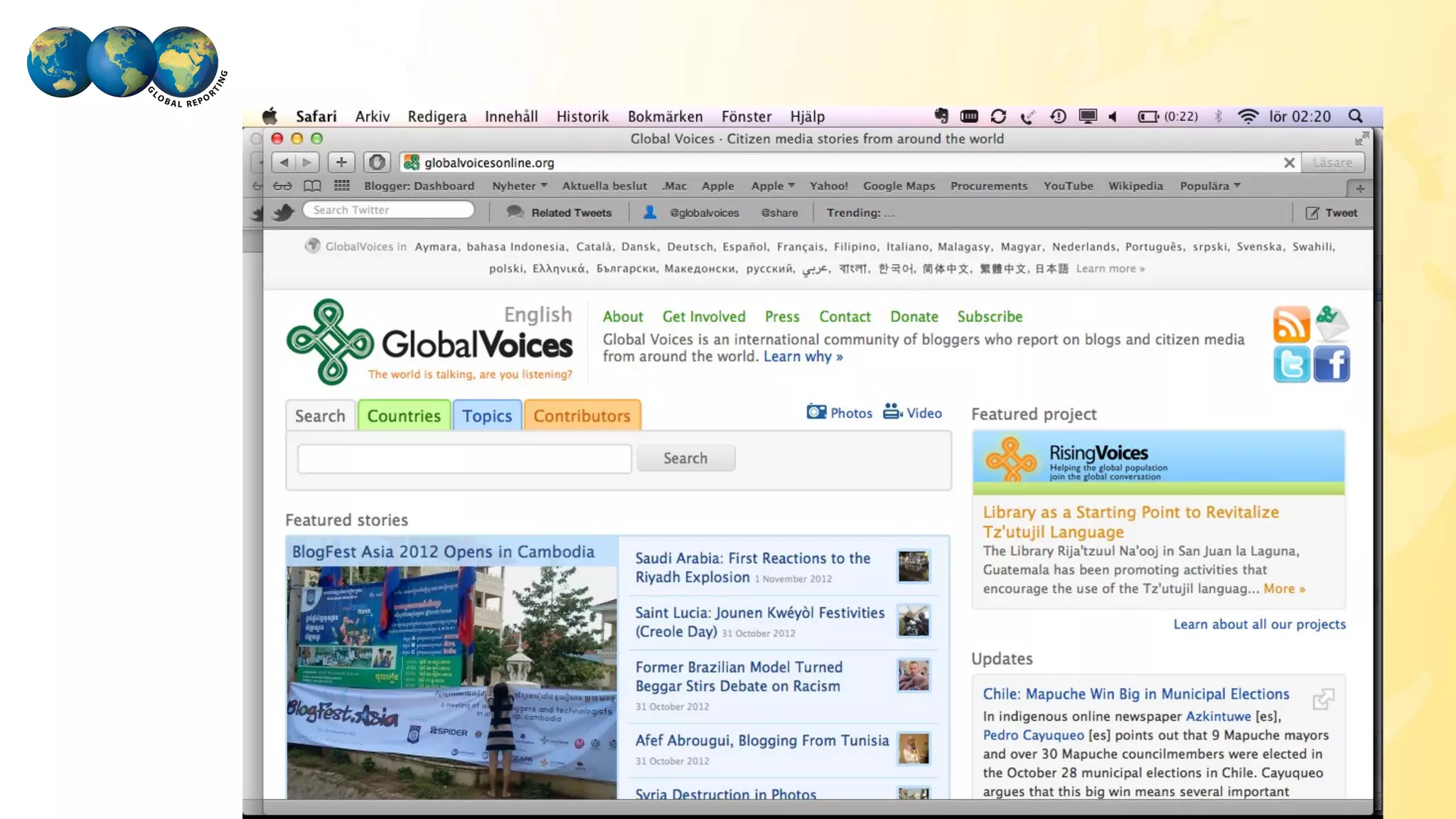Switch to the Countries tab
Viewport: 1456px width, 819px height.
[x=404, y=416]
